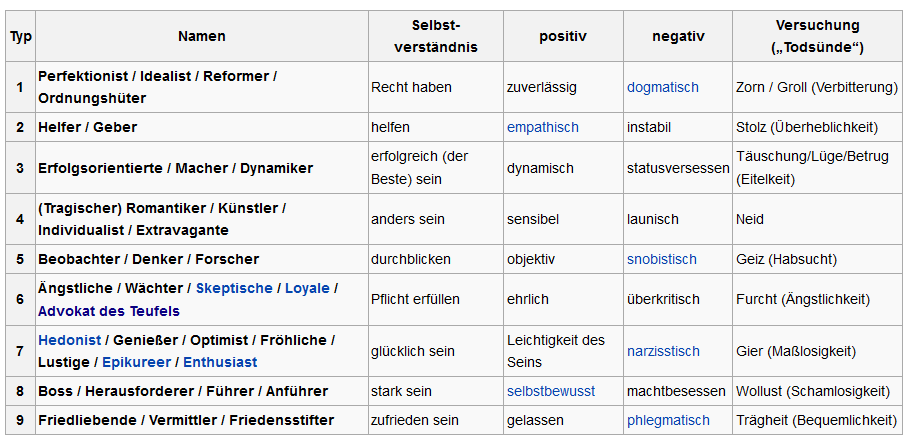Screen dimensions: 913x444
Task: Click the phlegmatisch link
Action: coord(668,420)
